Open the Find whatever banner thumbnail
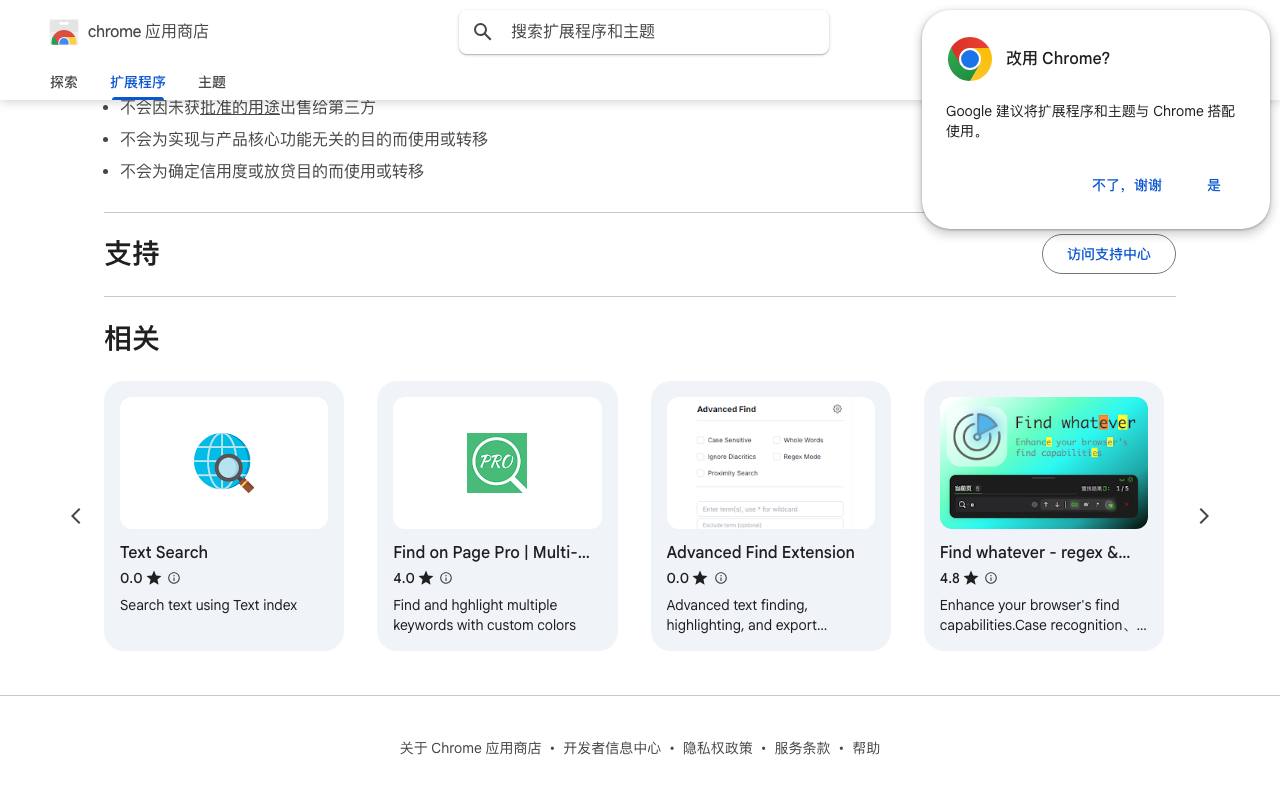Image resolution: width=1280 pixels, height=800 pixels. tap(1044, 463)
